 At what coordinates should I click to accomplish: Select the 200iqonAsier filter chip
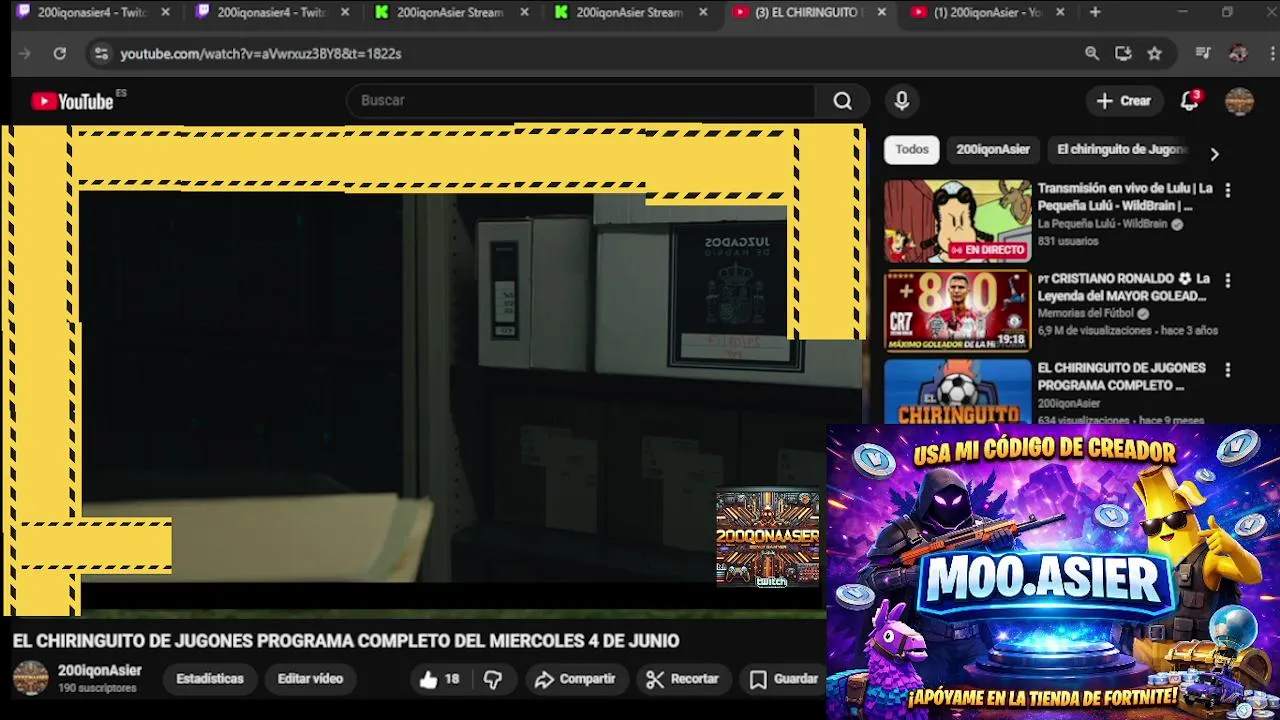pos(993,150)
